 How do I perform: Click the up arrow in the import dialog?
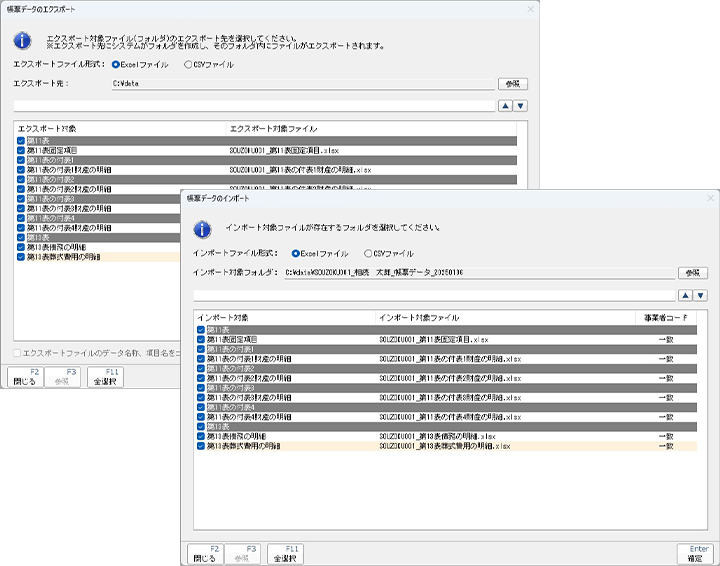point(685,295)
